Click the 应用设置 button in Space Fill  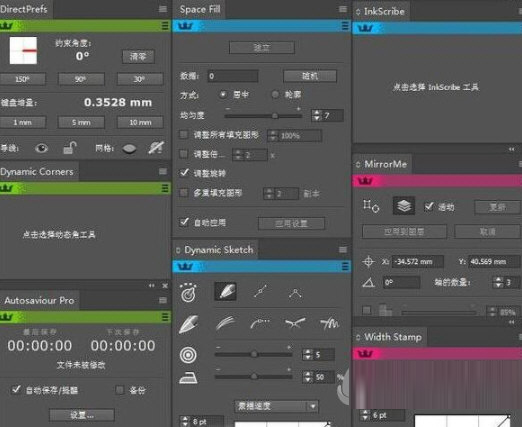click(x=291, y=224)
